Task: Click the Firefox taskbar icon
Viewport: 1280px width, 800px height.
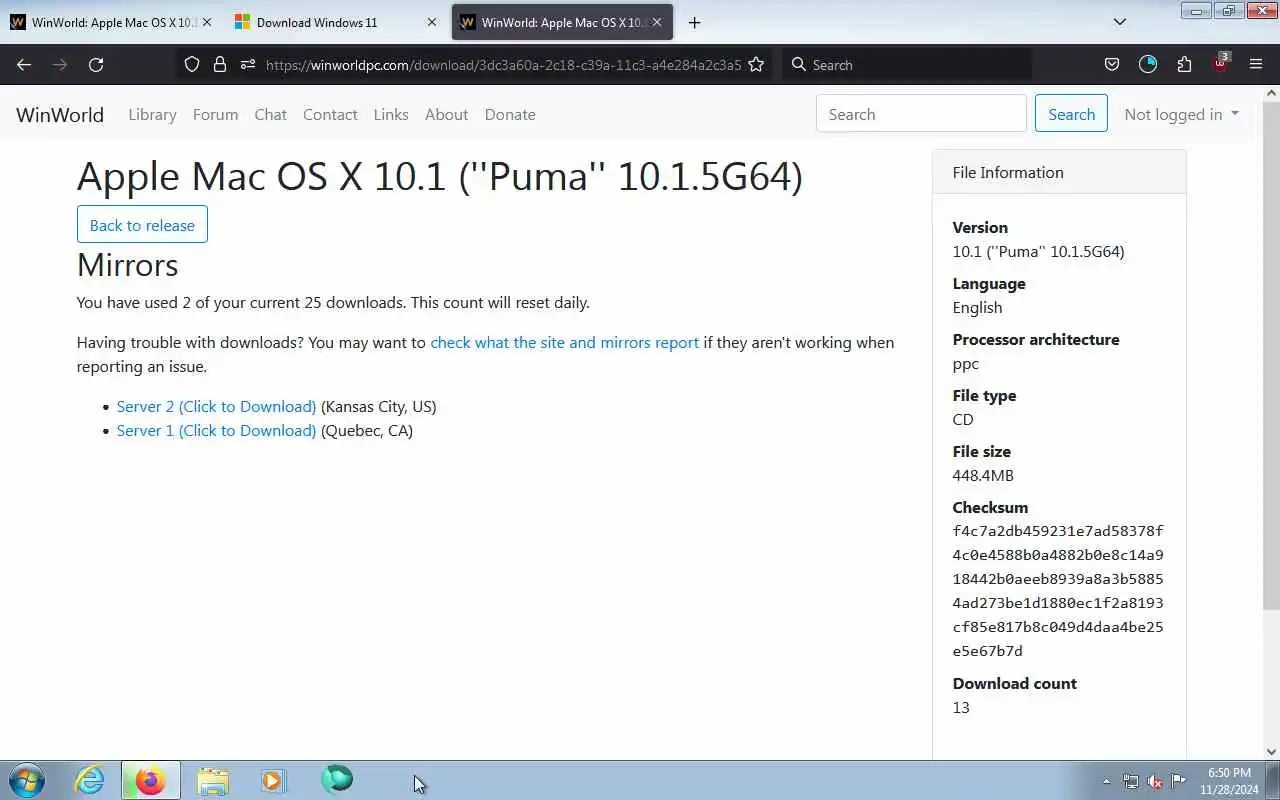Action: tap(151, 780)
